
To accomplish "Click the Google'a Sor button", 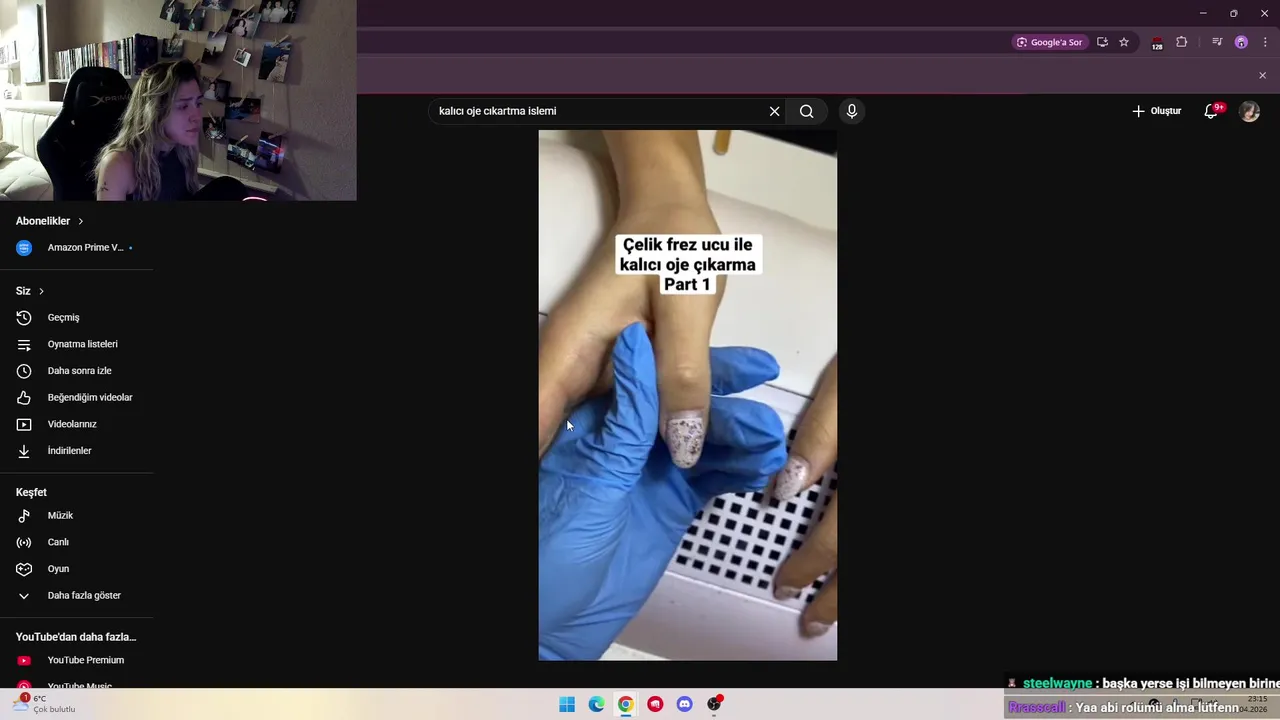I will coord(1049,42).
